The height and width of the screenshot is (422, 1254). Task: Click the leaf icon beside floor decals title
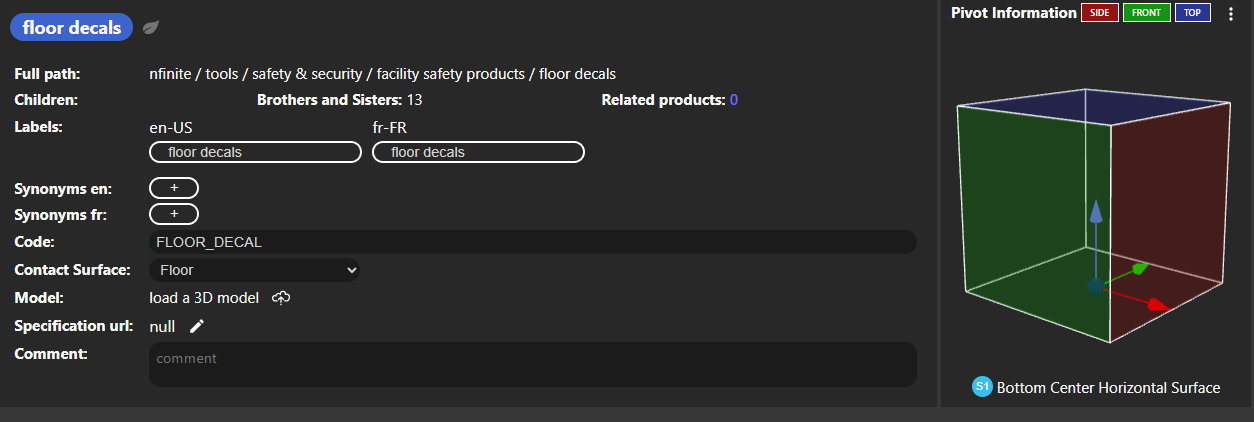(151, 27)
